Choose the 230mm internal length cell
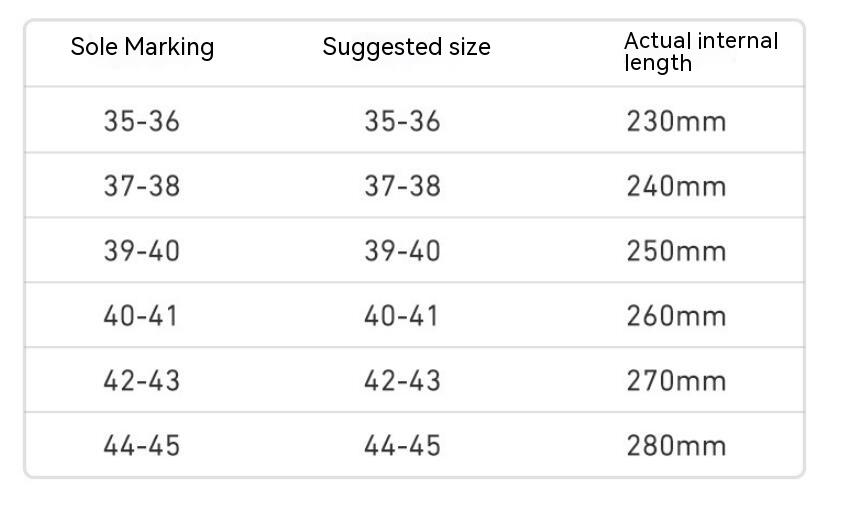Viewport: 858px width, 513px height. click(x=676, y=121)
